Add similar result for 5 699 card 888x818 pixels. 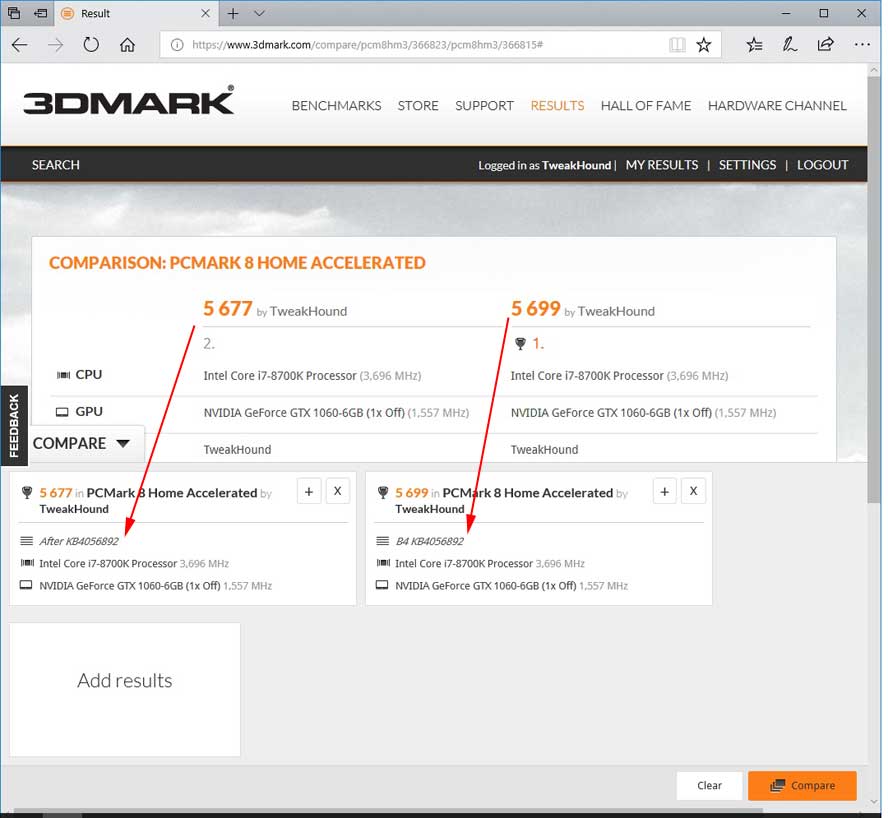[664, 491]
